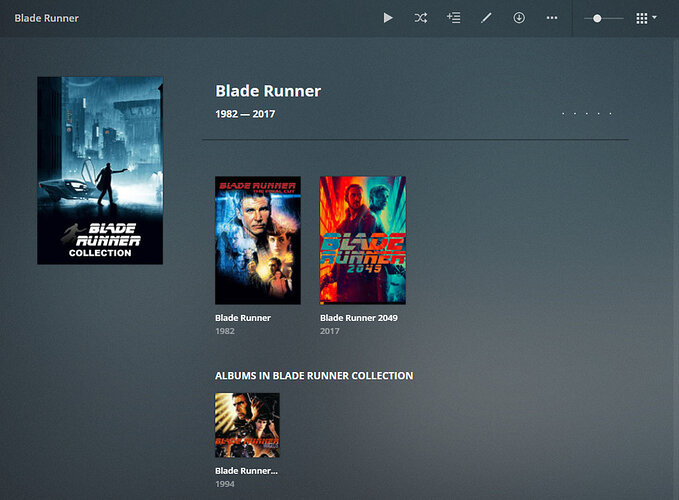This screenshot has height=500, width=679.
Task: Click the Blade Runner 1982 movie title
Action: coord(243,318)
